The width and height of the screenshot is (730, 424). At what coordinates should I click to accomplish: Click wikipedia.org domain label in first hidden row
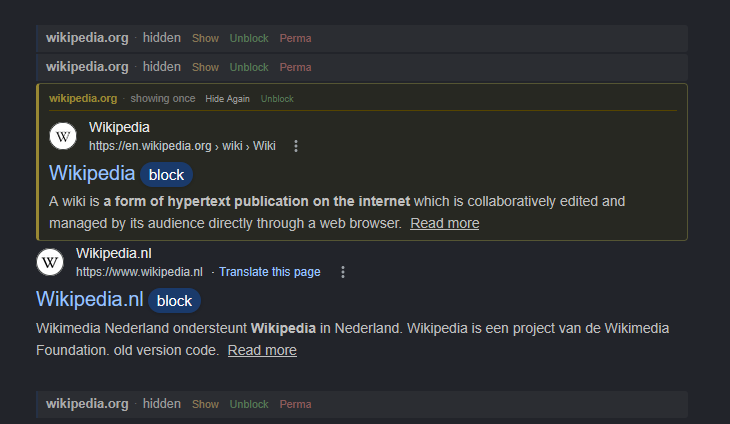pyautogui.click(x=87, y=38)
